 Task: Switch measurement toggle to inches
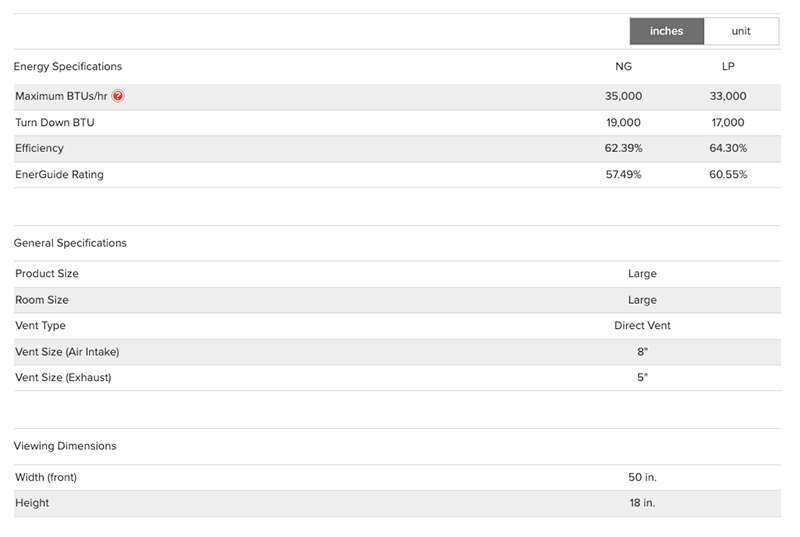(666, 31)
